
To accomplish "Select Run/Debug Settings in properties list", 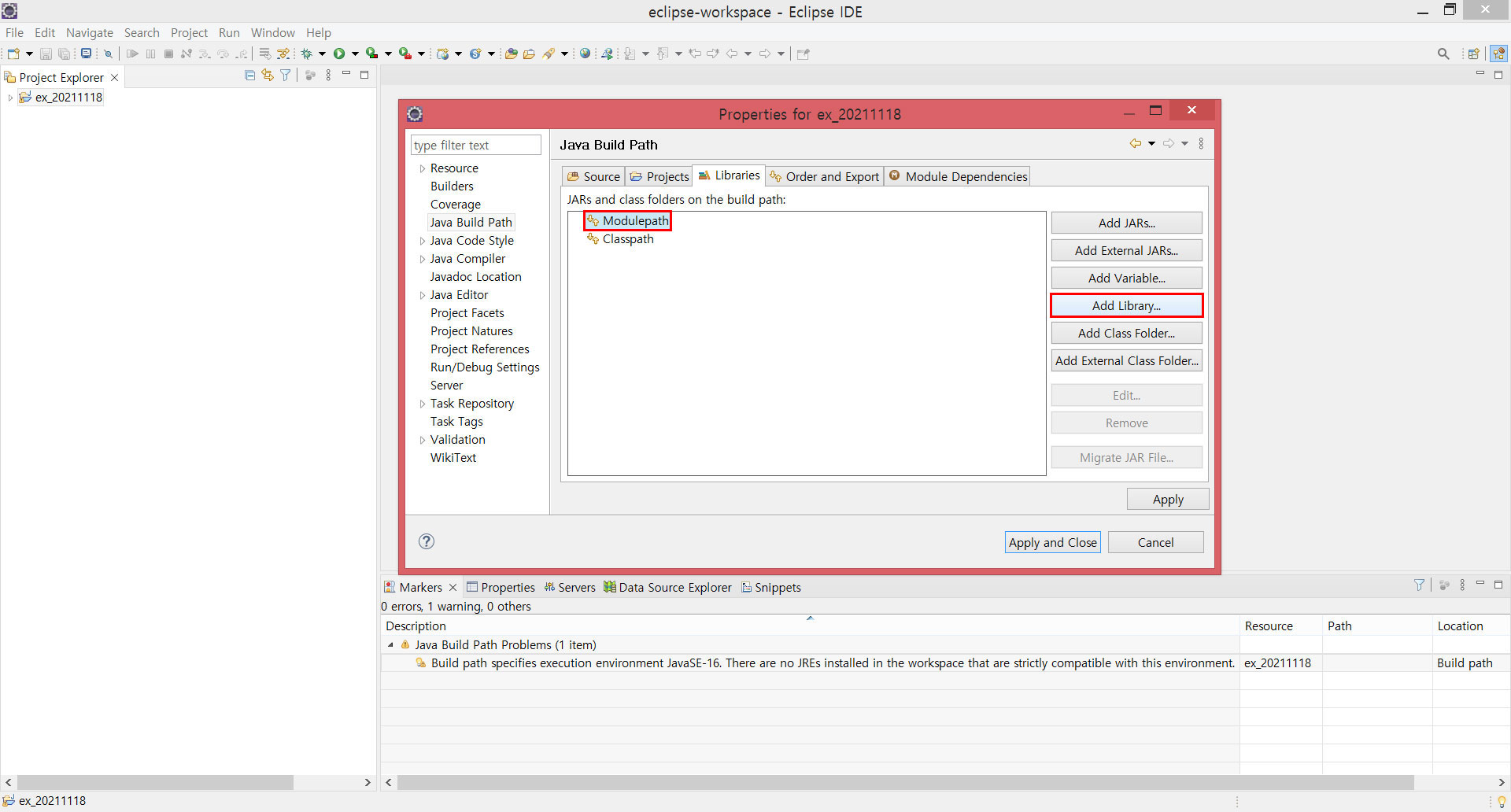I will [485, 367].
